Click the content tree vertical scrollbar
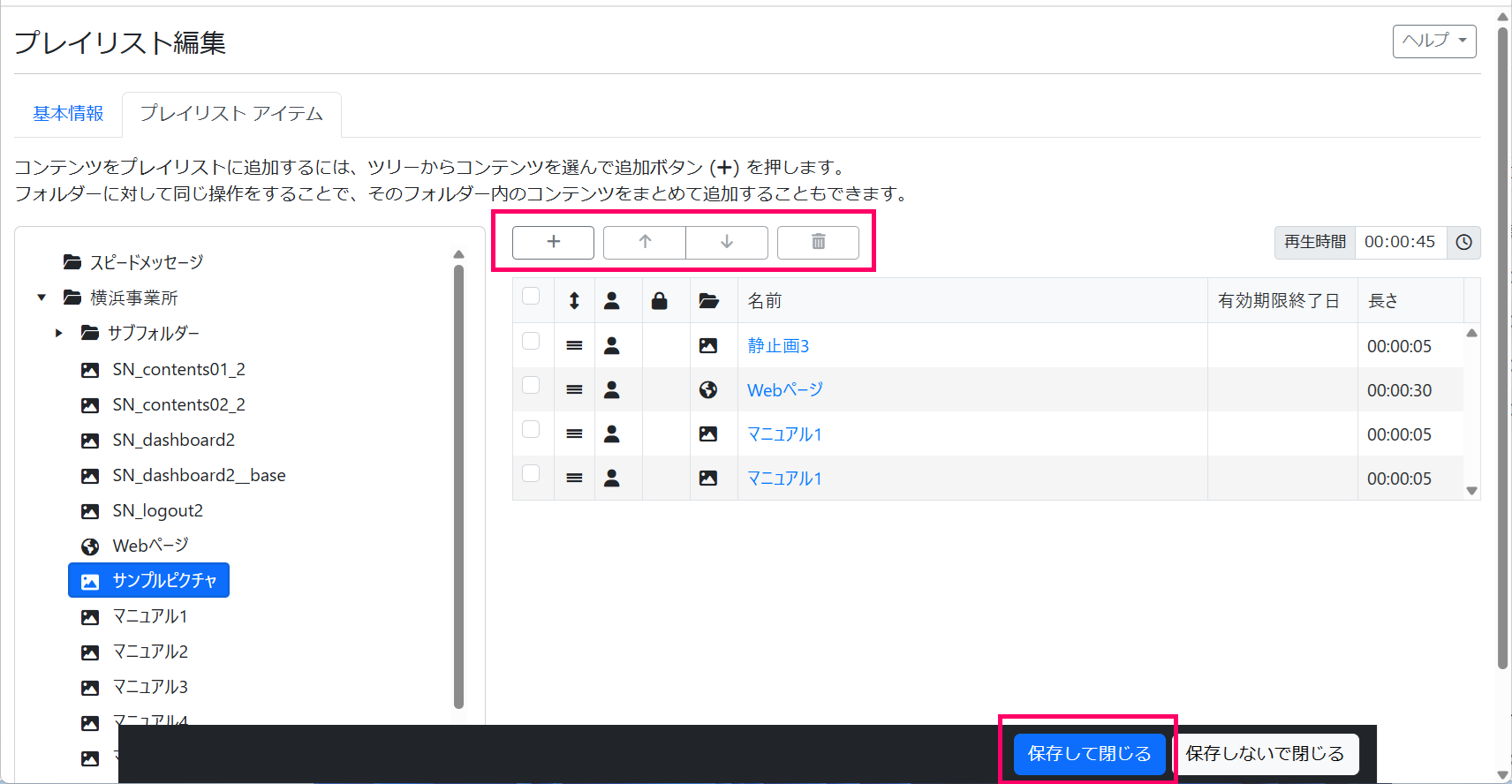Image resolution: width=1512 pixels, height=784 pixels. point(458,486)
